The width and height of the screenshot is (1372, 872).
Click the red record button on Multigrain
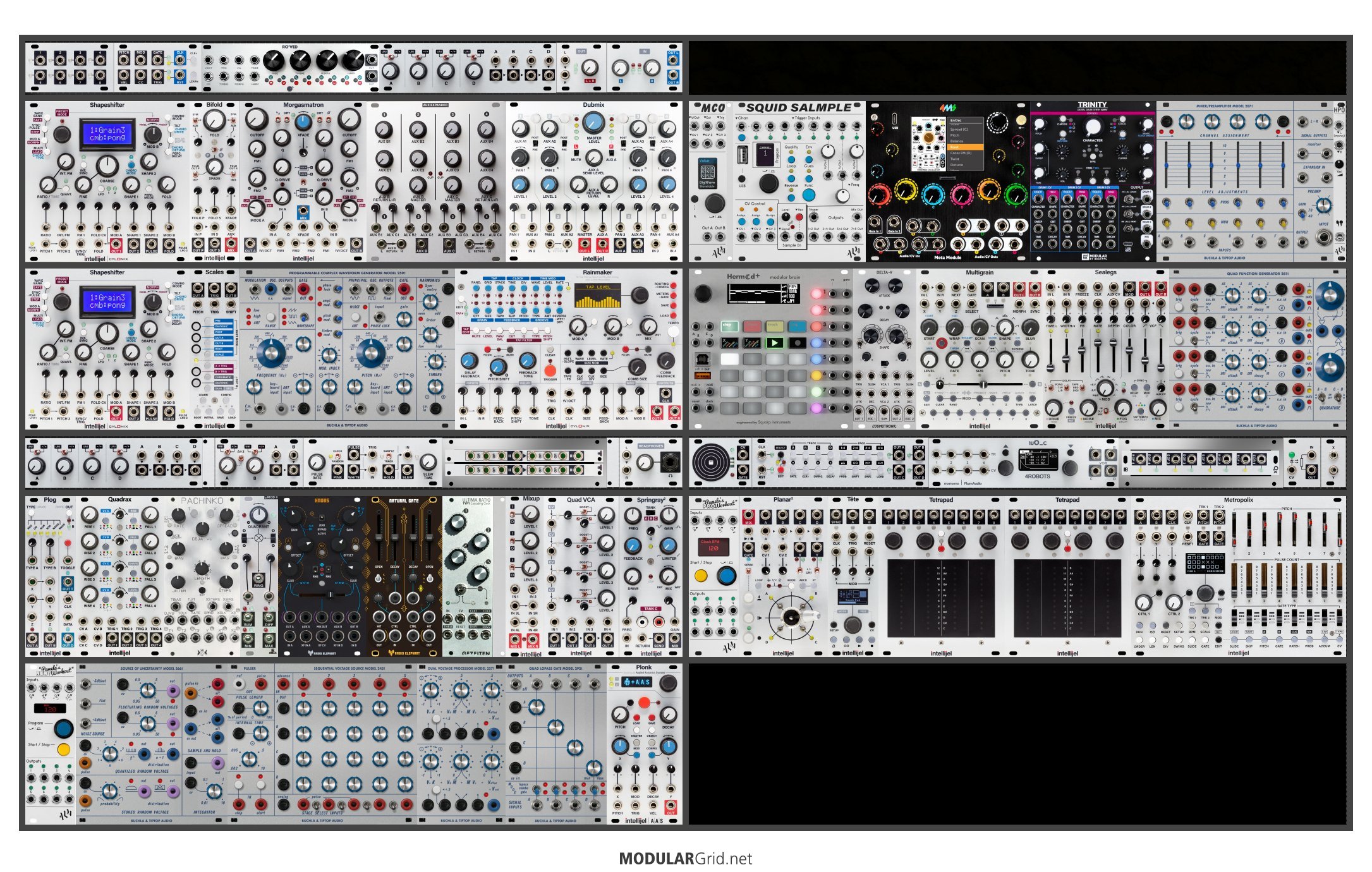click(x=942, y=343)
